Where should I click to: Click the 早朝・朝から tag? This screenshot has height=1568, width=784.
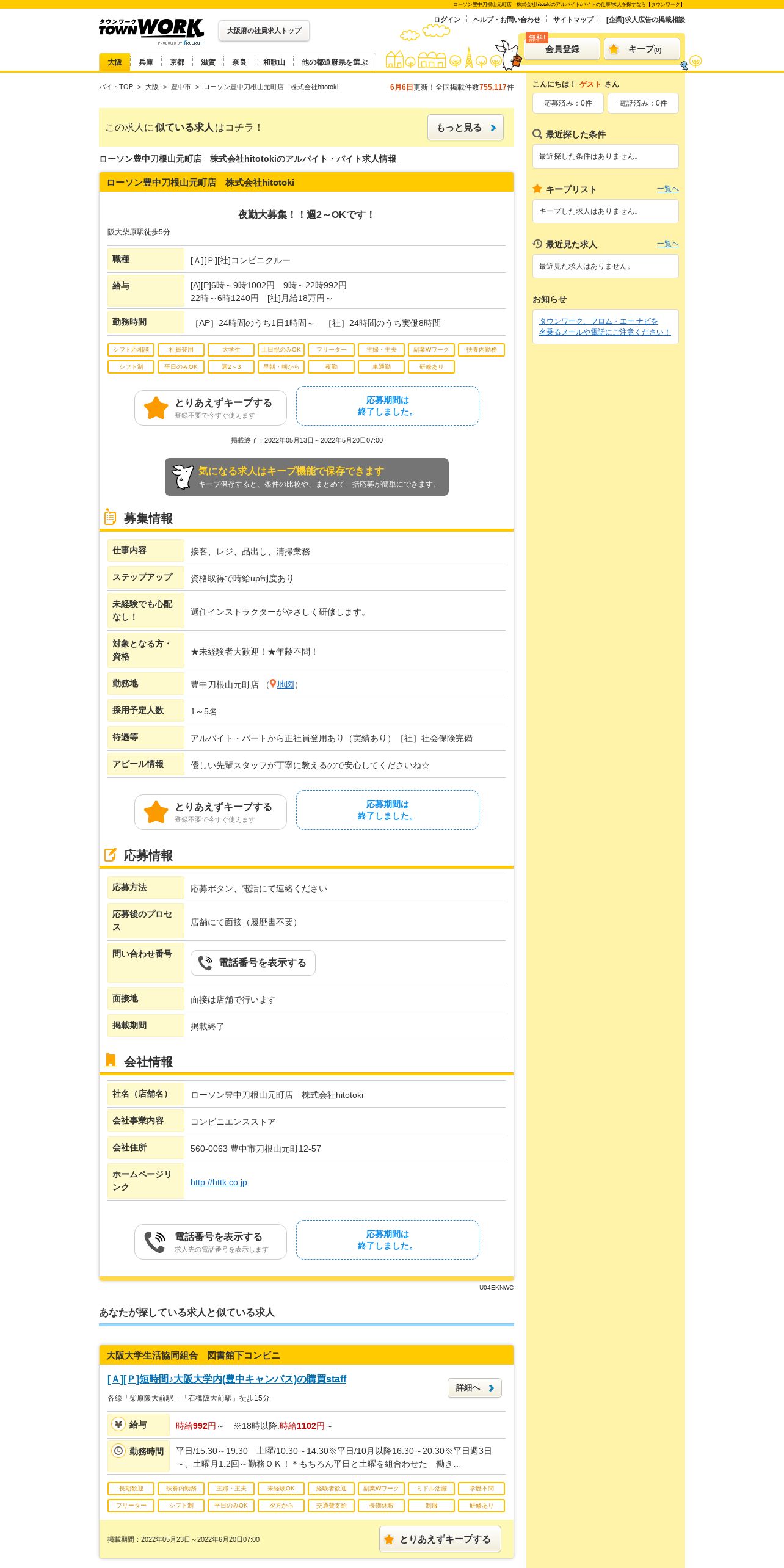281,367
